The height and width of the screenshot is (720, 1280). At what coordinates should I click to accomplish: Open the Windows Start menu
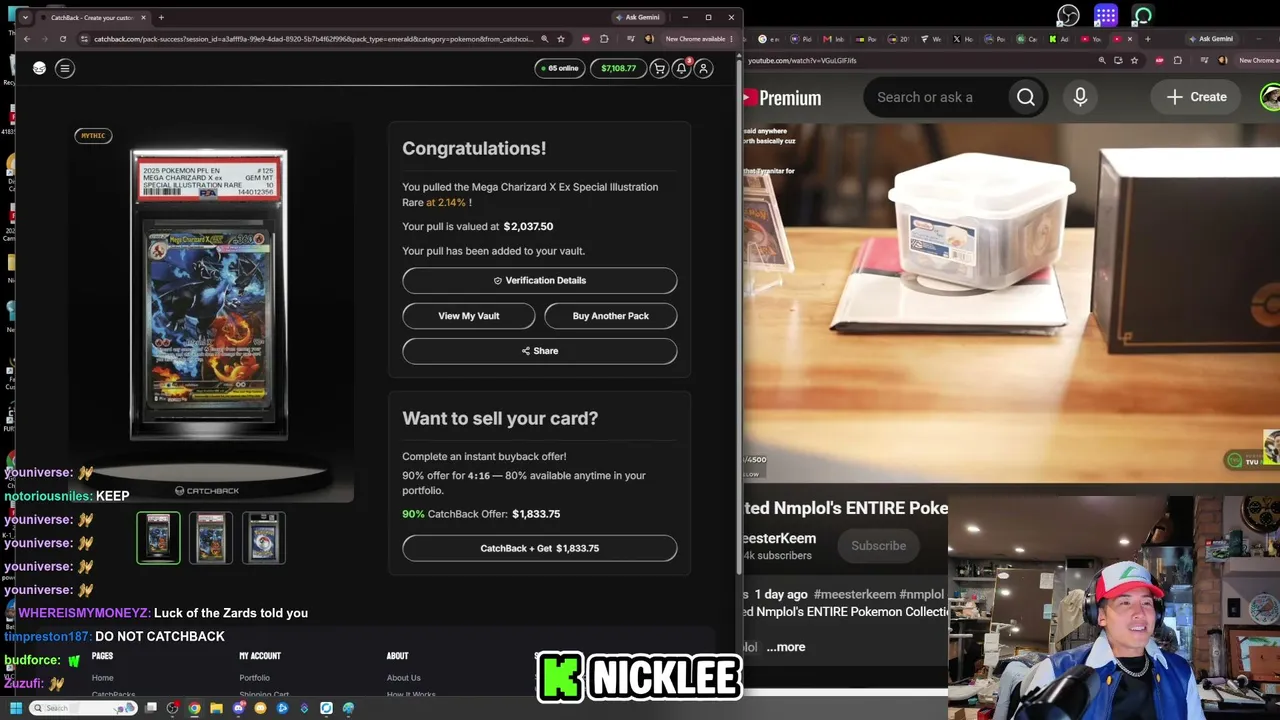coord(15,708)
